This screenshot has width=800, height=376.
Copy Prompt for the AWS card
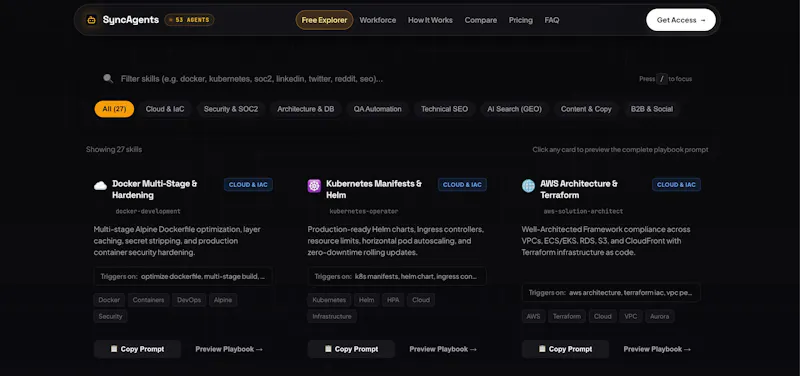(x=565, y=349)
